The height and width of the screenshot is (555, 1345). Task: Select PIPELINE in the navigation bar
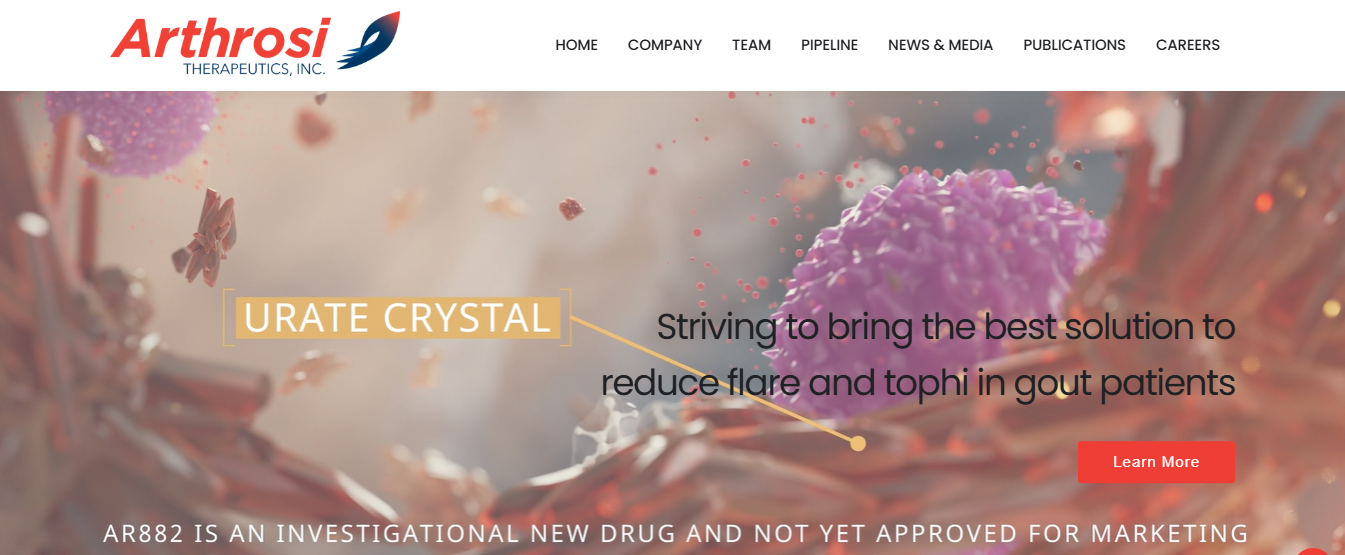coord(829,45)
